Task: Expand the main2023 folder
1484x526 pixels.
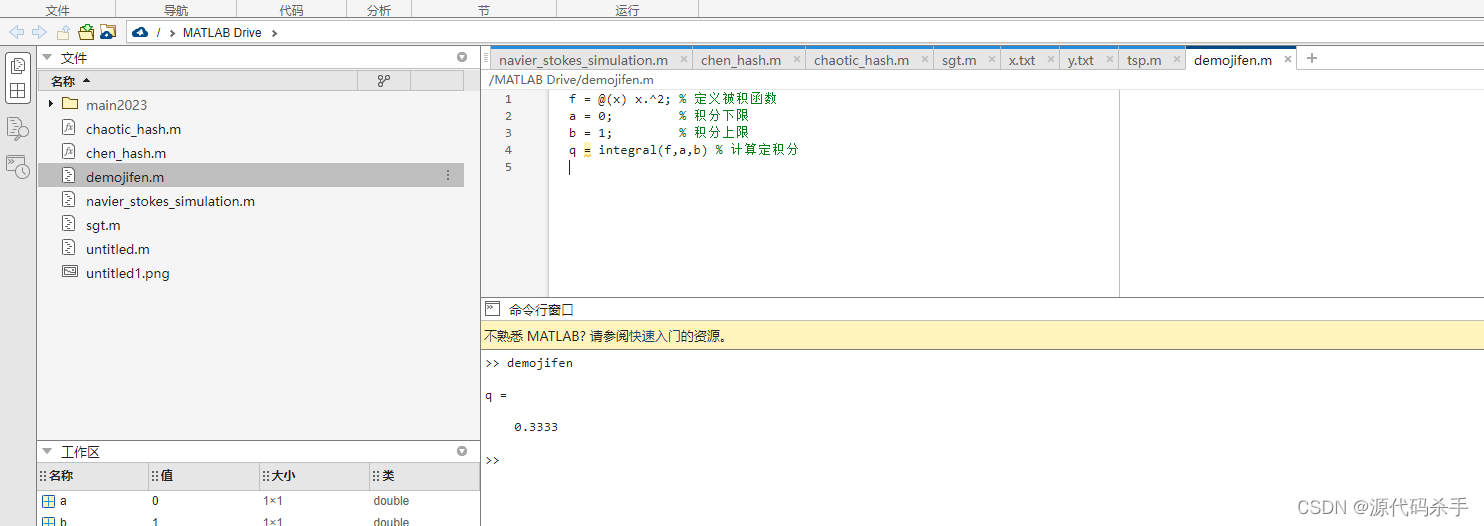Action: click(50, 104)
